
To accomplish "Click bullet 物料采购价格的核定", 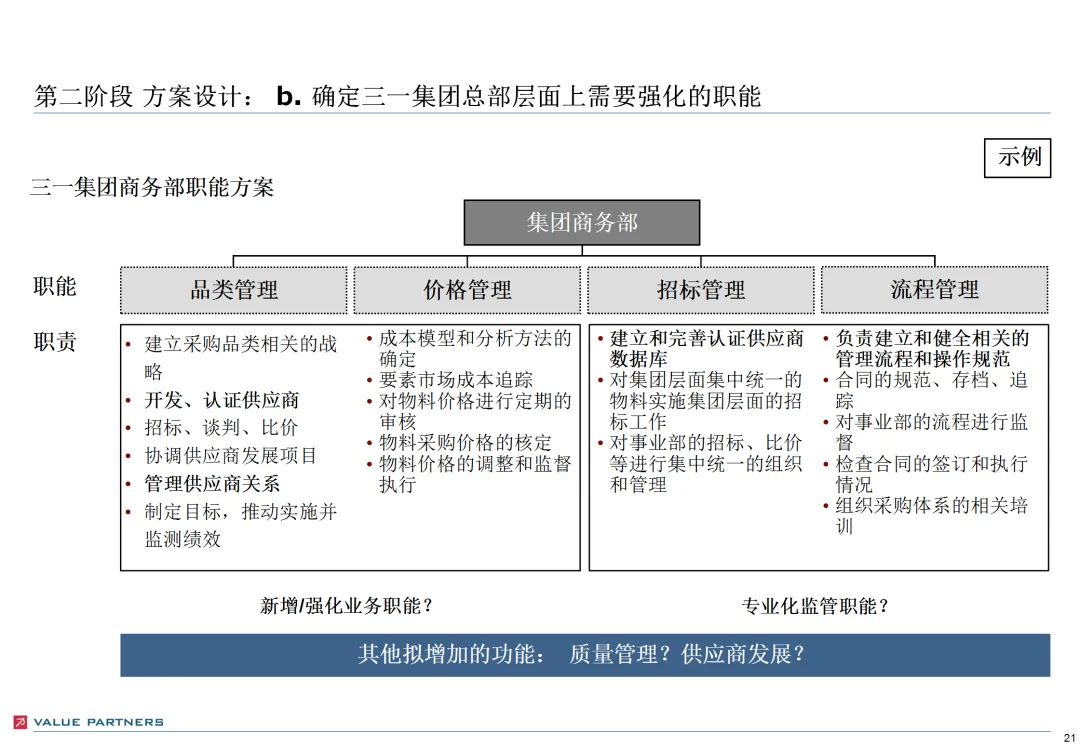I will tap(465, 442).
